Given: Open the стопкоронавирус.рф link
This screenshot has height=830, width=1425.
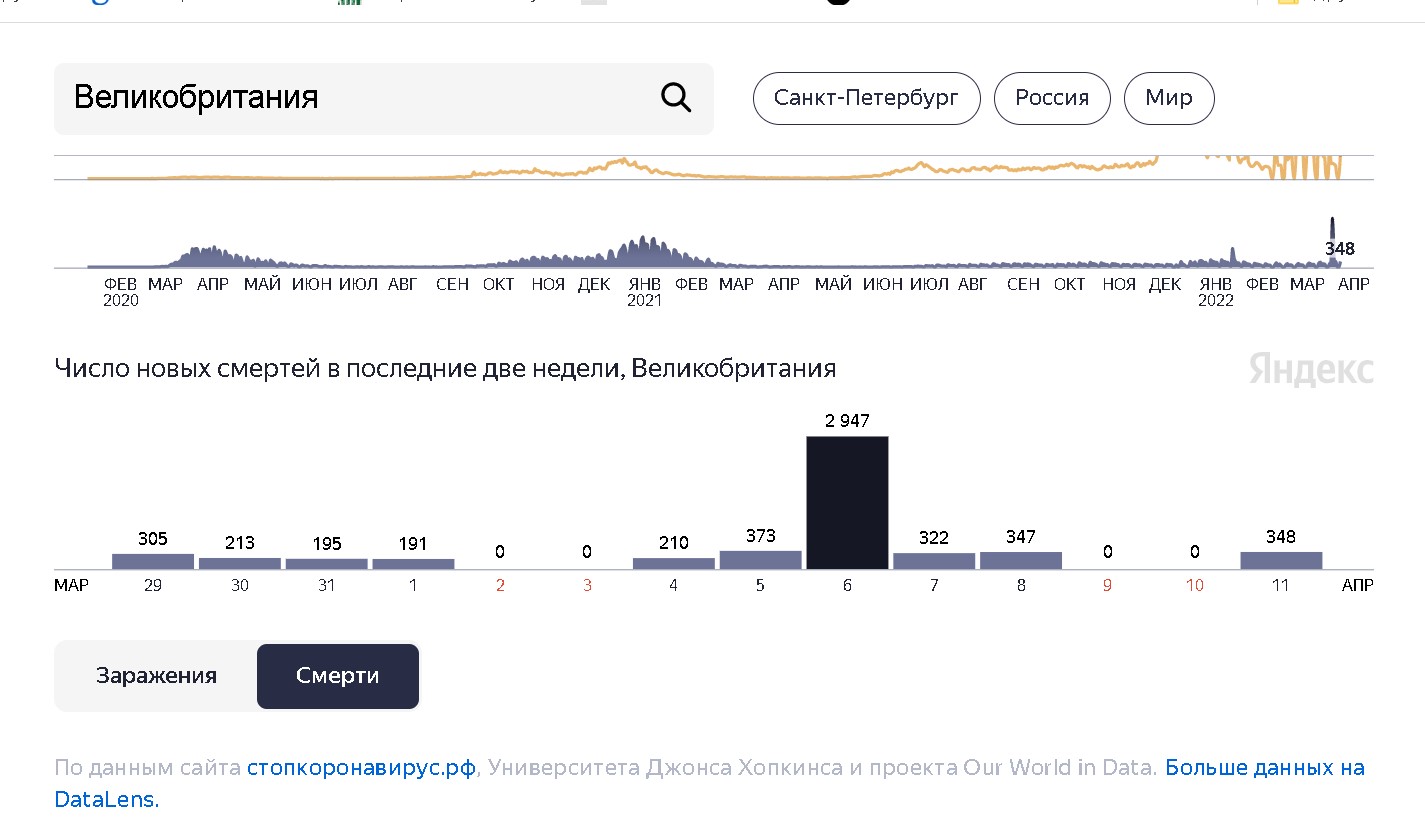Looking at the screenshot, I should (361, 768).
